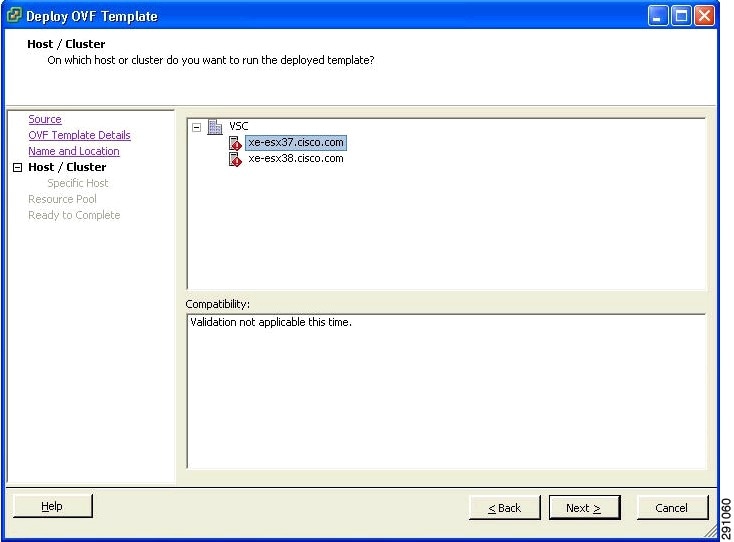This screenshot has height=542, width=734.
Task: Select host xe-esx37.cisco.com
Action: pyautogui.click(x=296, y=142)
